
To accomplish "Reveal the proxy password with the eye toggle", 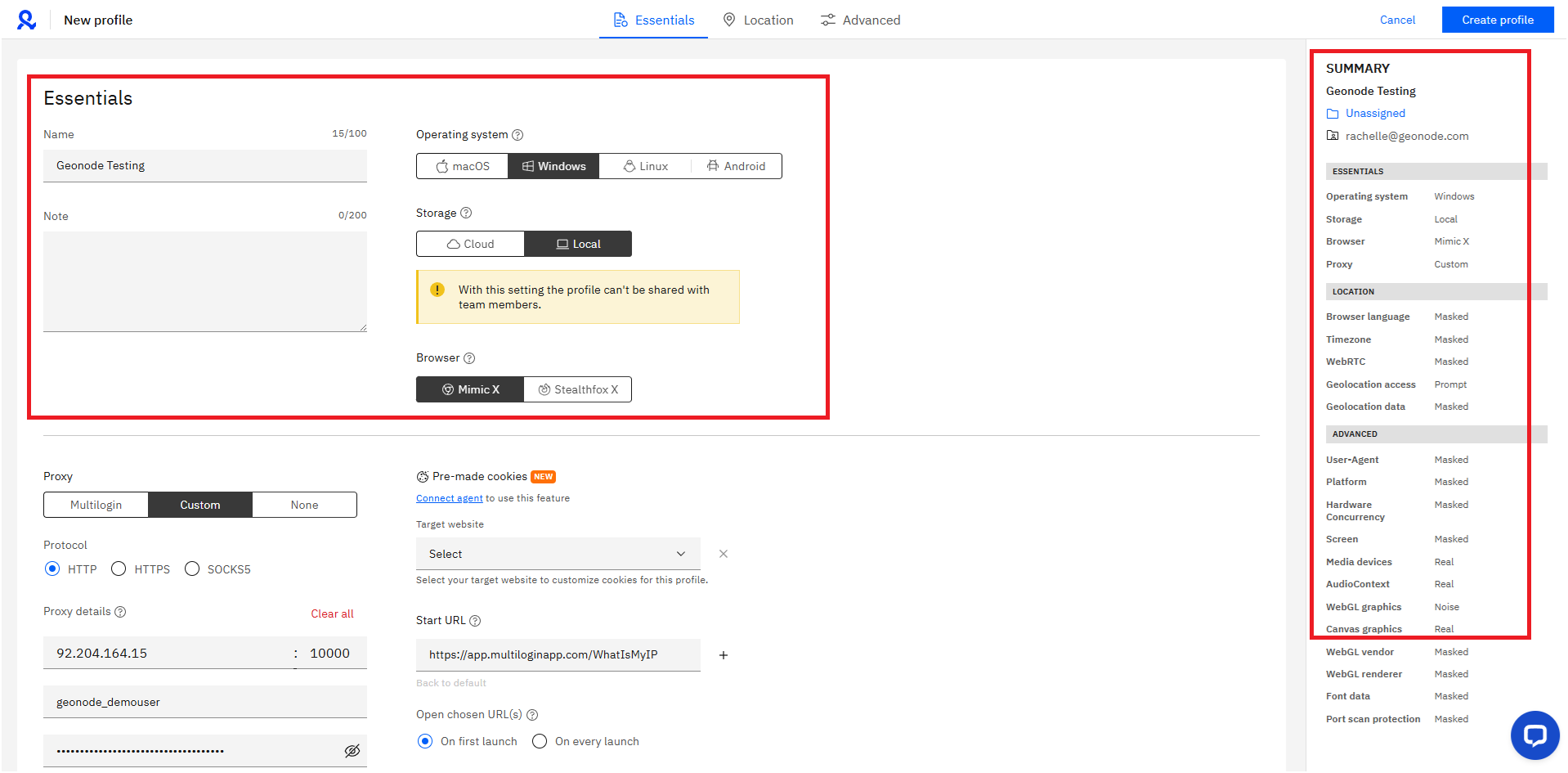I will pos(352,750).
